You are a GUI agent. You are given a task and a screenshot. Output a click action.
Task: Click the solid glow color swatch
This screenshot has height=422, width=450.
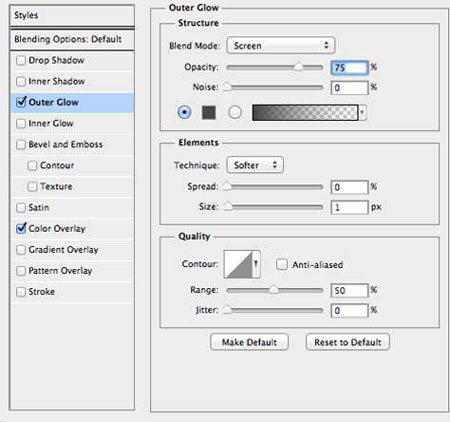(209, 112)
